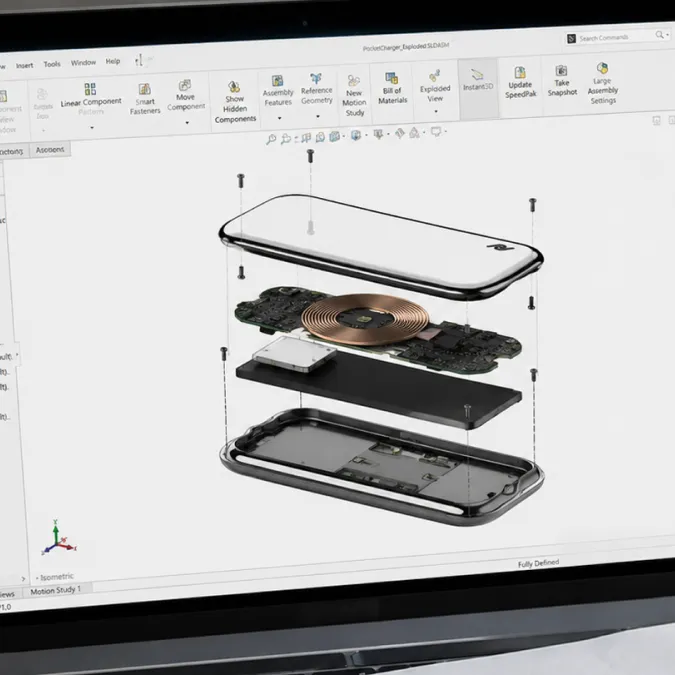This screenshot has height=675, width=675.
Task: Expand the Exploded View dropdown arrow
Action: (x=436, y=111)
